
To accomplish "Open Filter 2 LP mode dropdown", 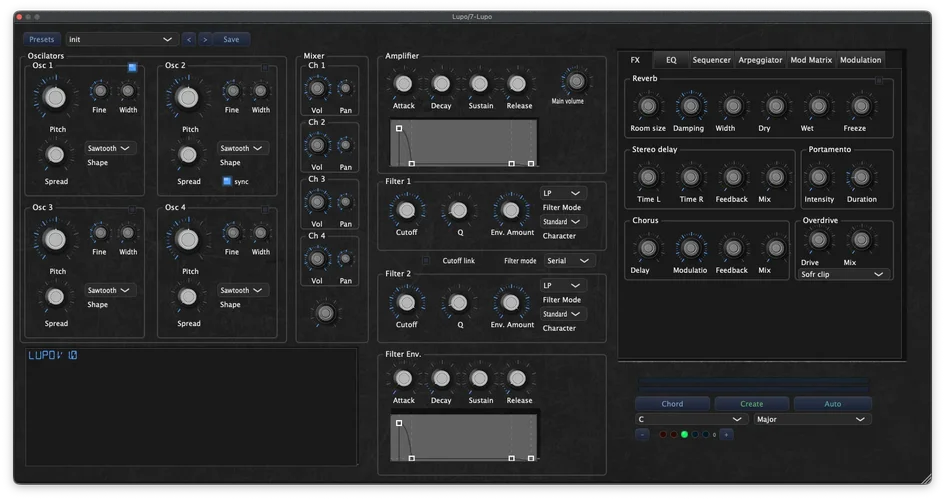I will [x=562, y=286].
